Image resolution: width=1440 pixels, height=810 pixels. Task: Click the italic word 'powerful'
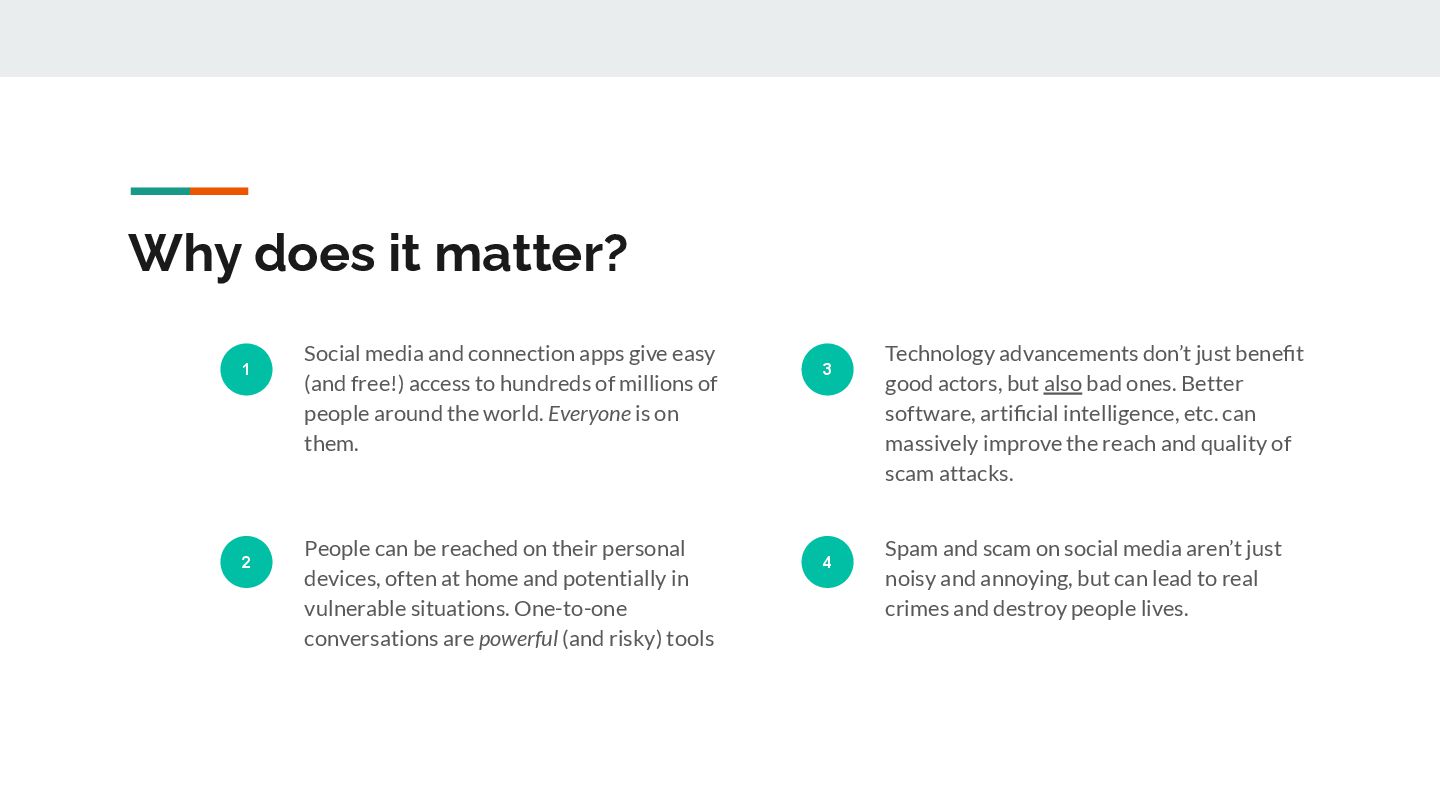[x=518, y=639]
